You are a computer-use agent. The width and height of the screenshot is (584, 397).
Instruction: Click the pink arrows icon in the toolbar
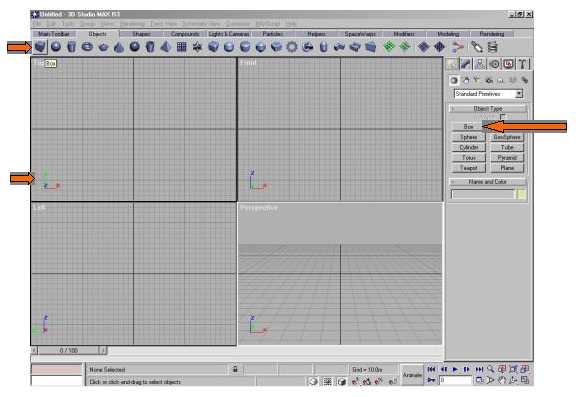(x=458, y=47)
